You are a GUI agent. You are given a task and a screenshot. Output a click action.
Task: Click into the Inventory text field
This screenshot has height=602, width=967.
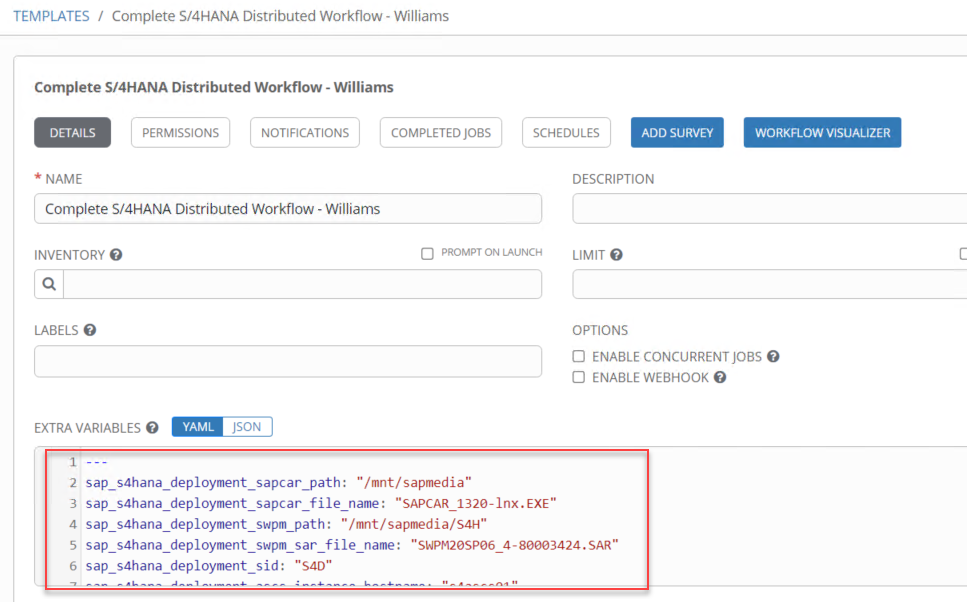(302, 284)
